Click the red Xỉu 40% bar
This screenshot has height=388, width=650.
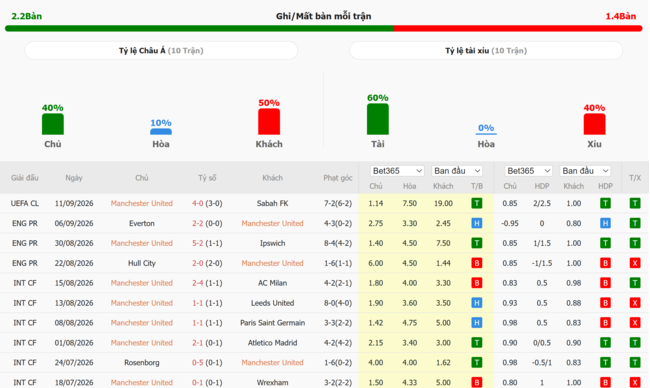coord(594,124)
